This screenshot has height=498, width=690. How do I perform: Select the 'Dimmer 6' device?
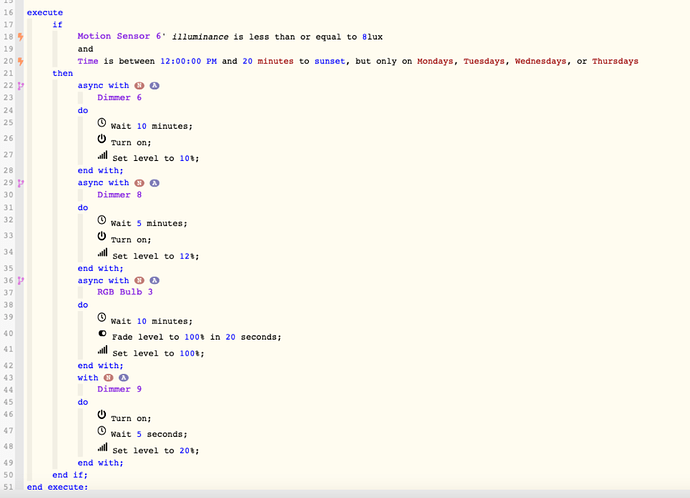(119, 98)
